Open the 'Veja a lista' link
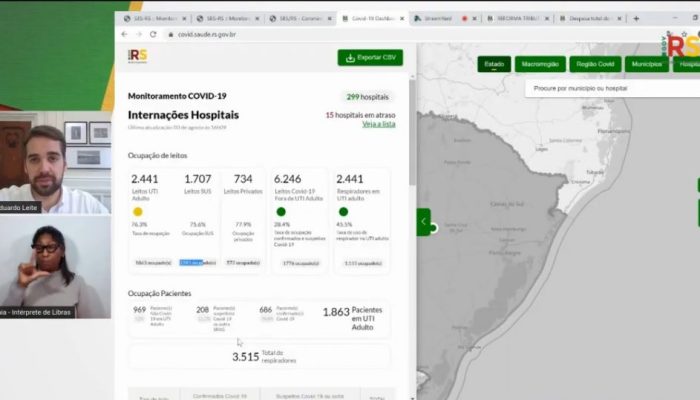 point(378,124)
